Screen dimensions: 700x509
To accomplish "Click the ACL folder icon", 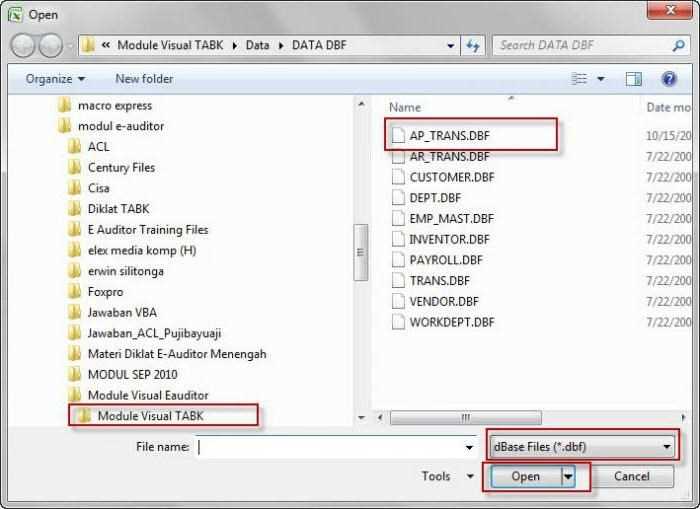I will point(74,146).
